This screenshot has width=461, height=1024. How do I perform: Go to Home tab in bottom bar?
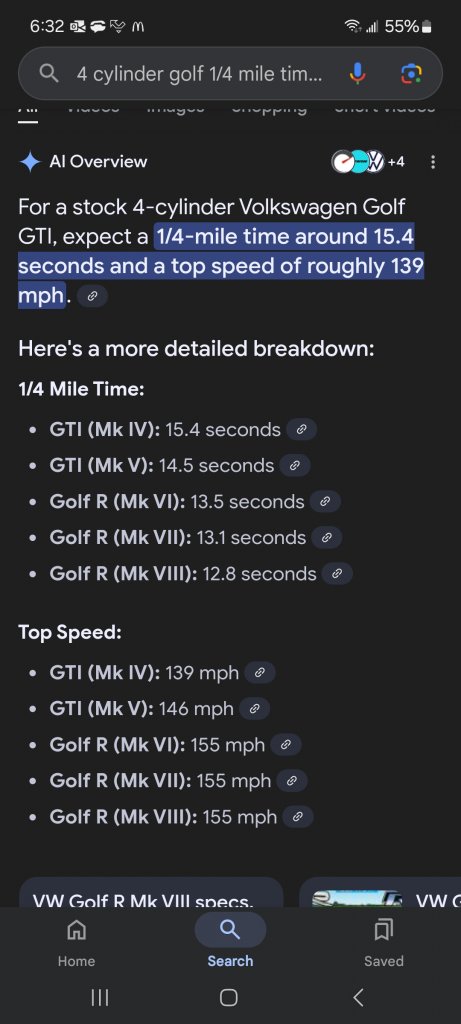point(76,940)
